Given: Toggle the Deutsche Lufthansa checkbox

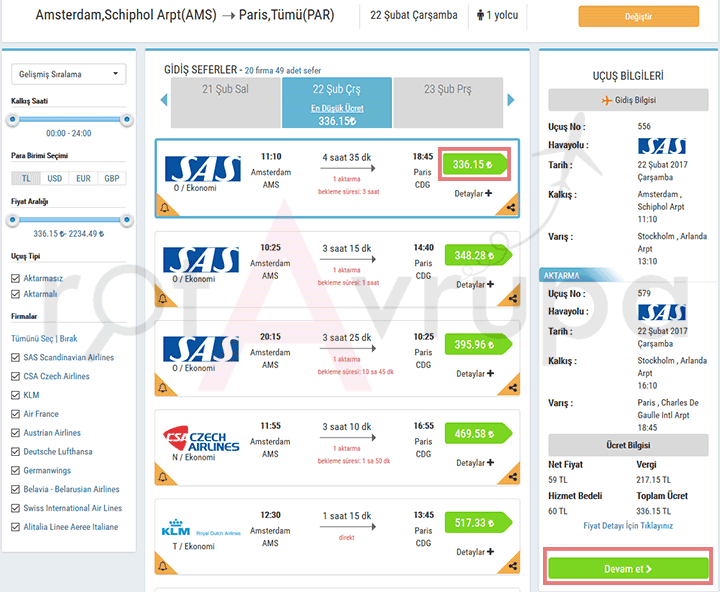Looking at the screenshot, I should point(16,452).
